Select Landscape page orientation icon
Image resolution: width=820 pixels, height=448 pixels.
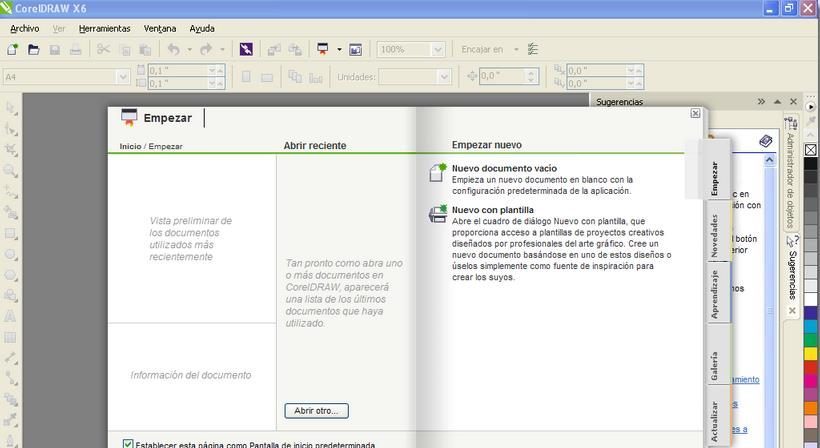(x=267, y=77)
